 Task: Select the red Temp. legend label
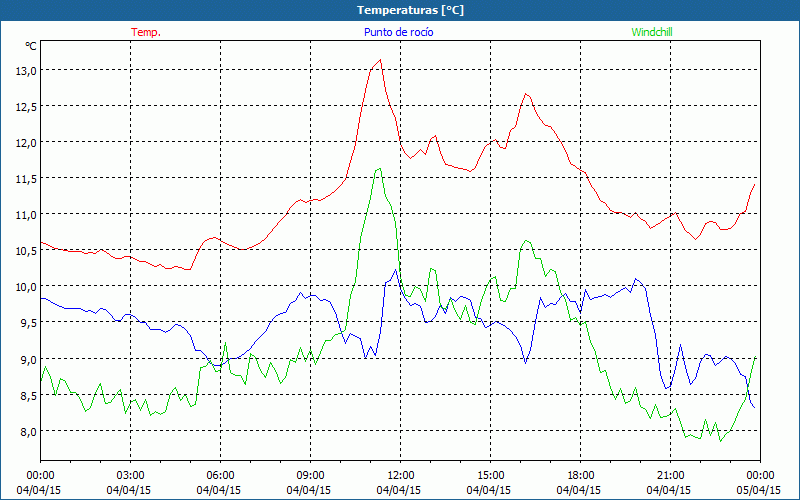146,32
